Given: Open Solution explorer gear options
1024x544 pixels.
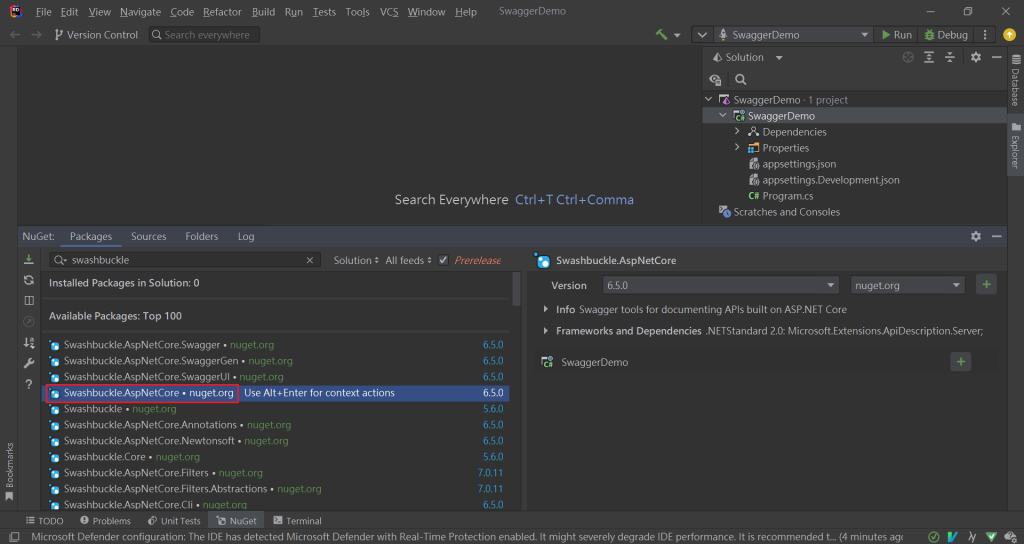Looking at the screenshot, I should pyautogui.click(x=976, y=58).
